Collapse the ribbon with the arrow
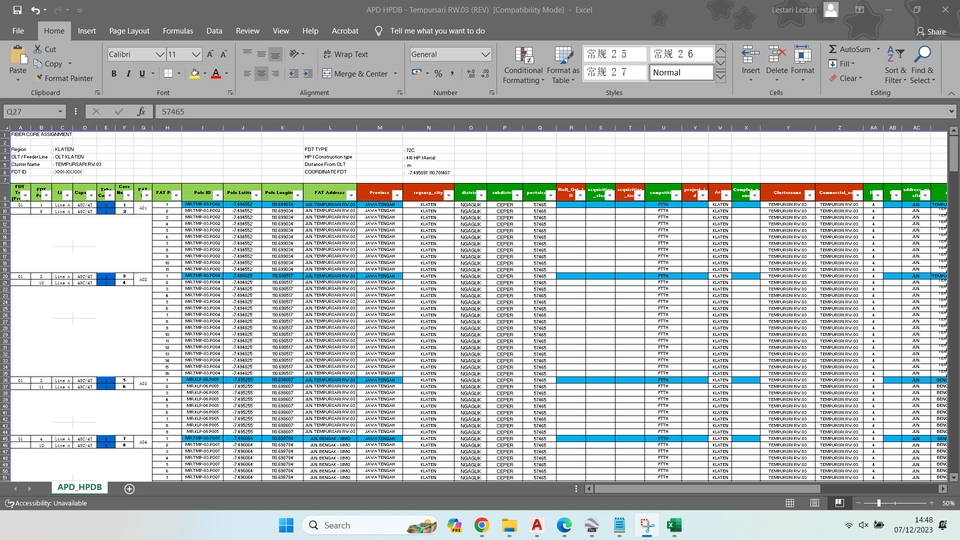 (x=951, y=93)
